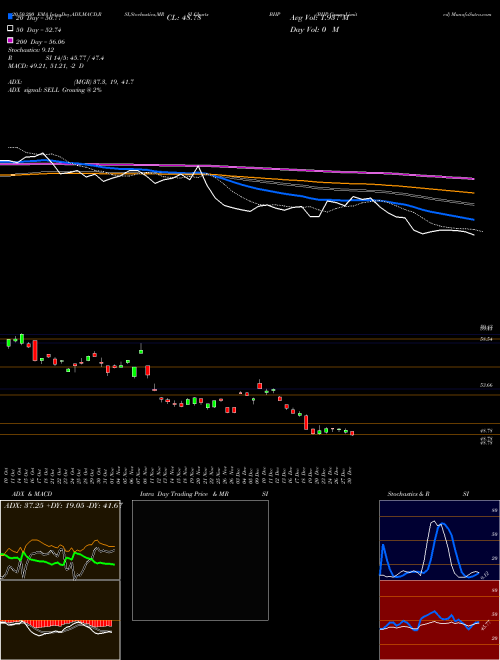Click the right end of the blue 20 Day EMA line
500x660 pixels.
tap(473, 219)
